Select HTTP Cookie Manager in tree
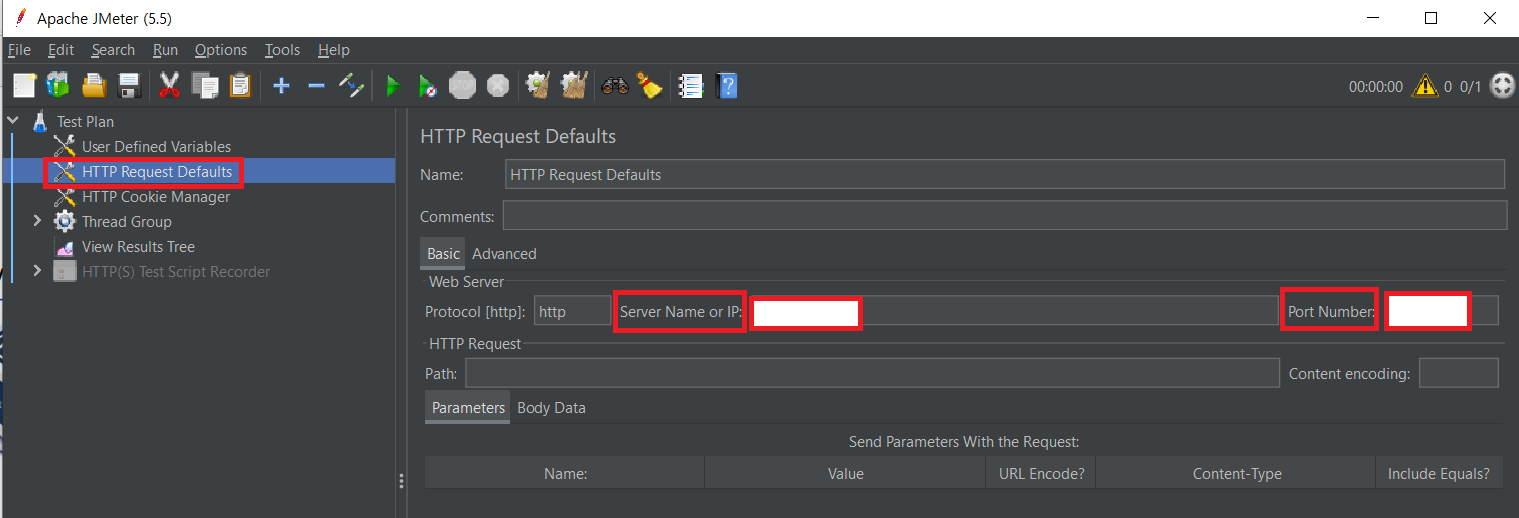This screenshot has width=1519, height=518. (x=156, y=197)
